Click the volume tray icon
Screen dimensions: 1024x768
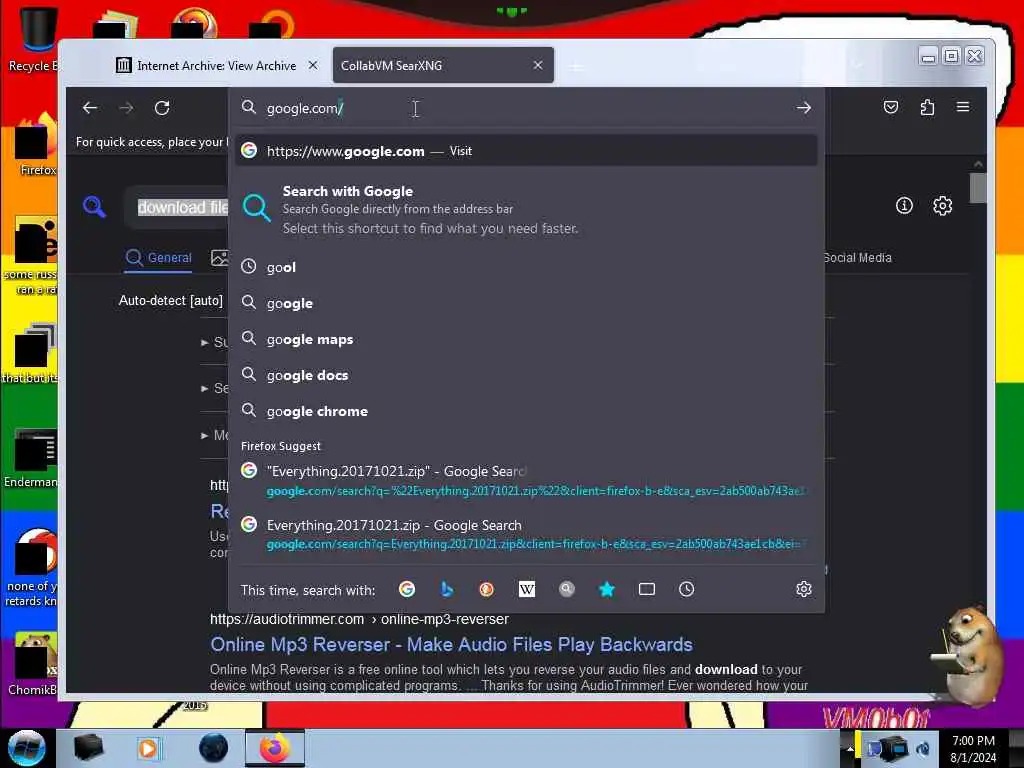pos(923,749)
